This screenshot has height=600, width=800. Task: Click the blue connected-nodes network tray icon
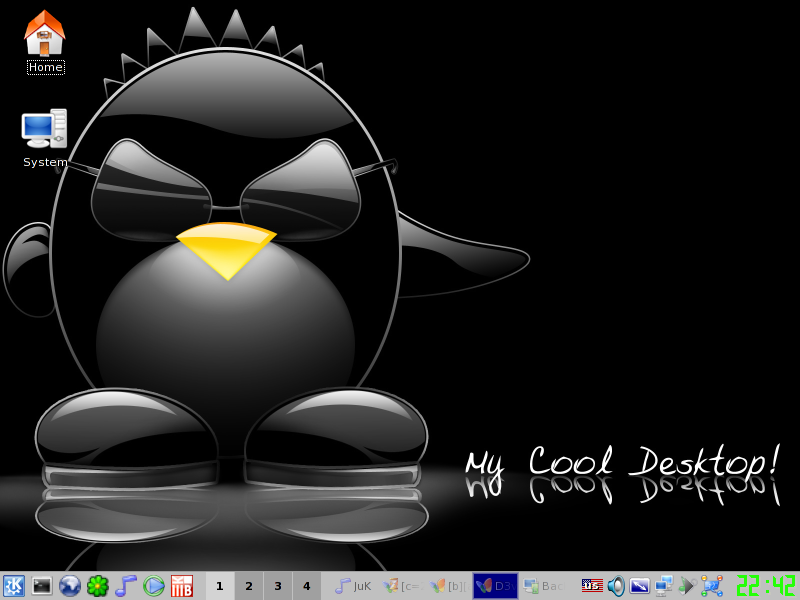coord(712,586)
